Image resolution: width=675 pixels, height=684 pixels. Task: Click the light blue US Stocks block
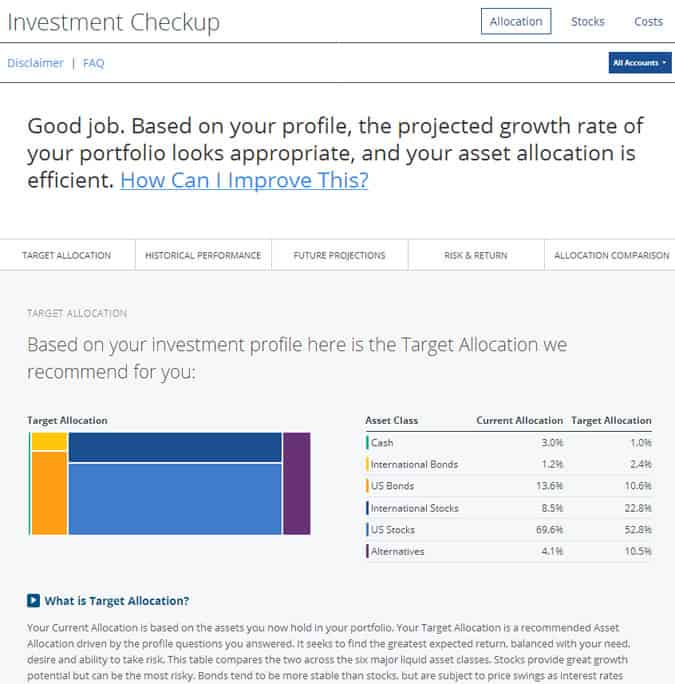click(175, 499)
